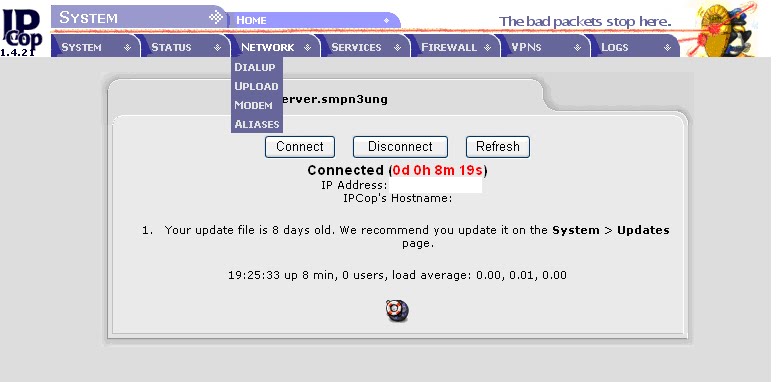Select Dialup from Network dropdown
Viewport: 779px width, 382px height.
tap(255, 67)
